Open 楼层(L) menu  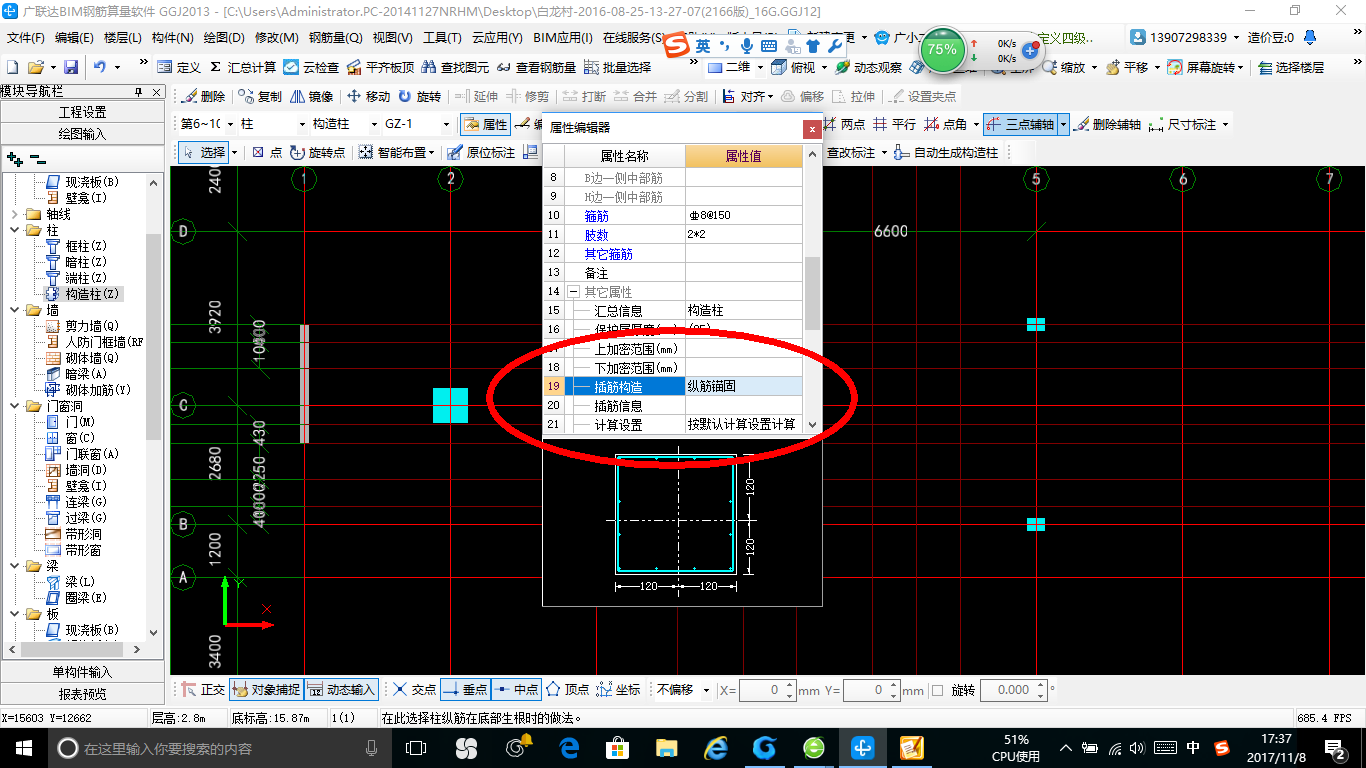(122, 38)
